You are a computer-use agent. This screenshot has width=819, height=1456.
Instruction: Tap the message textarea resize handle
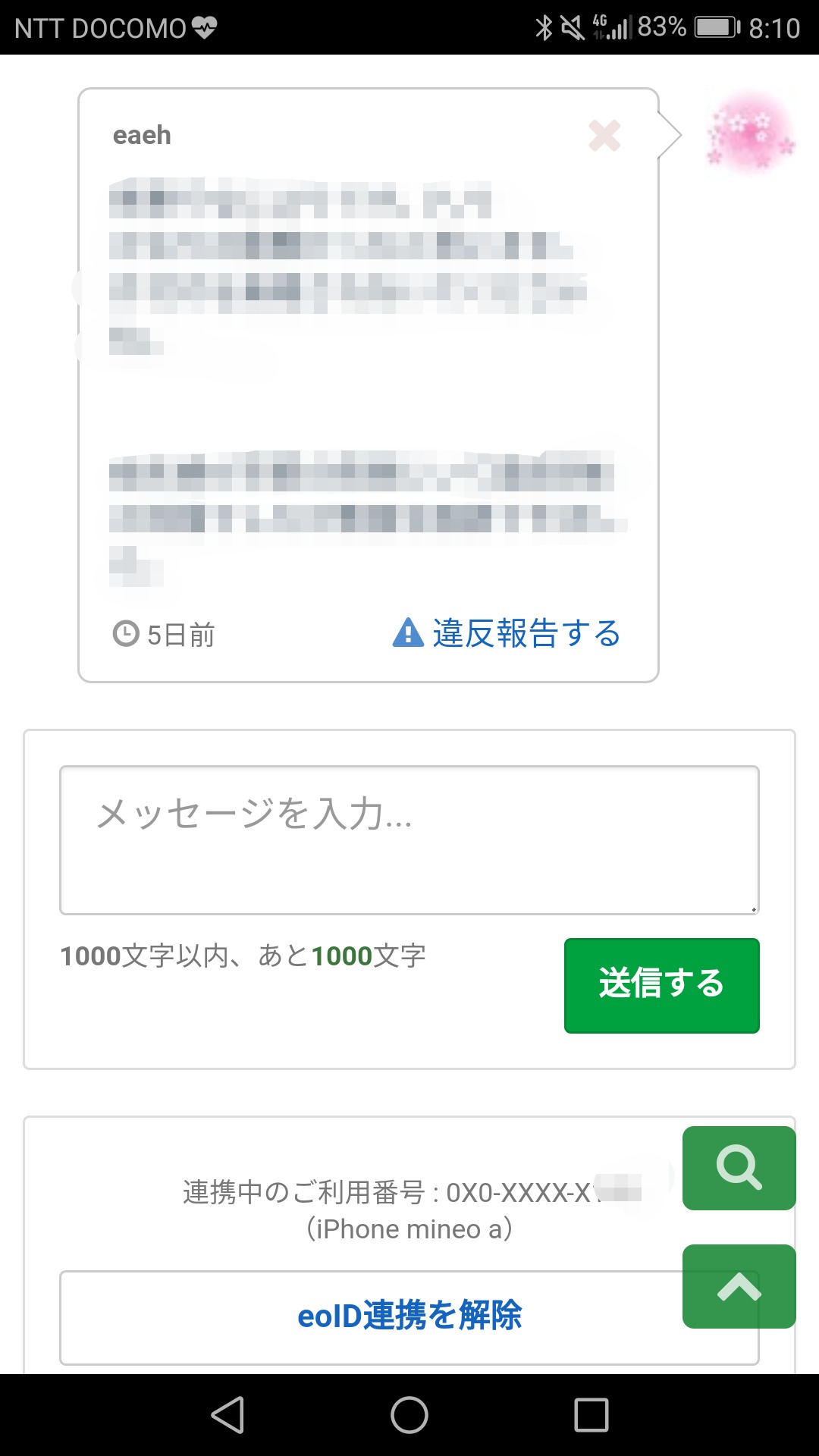[754, 908]
